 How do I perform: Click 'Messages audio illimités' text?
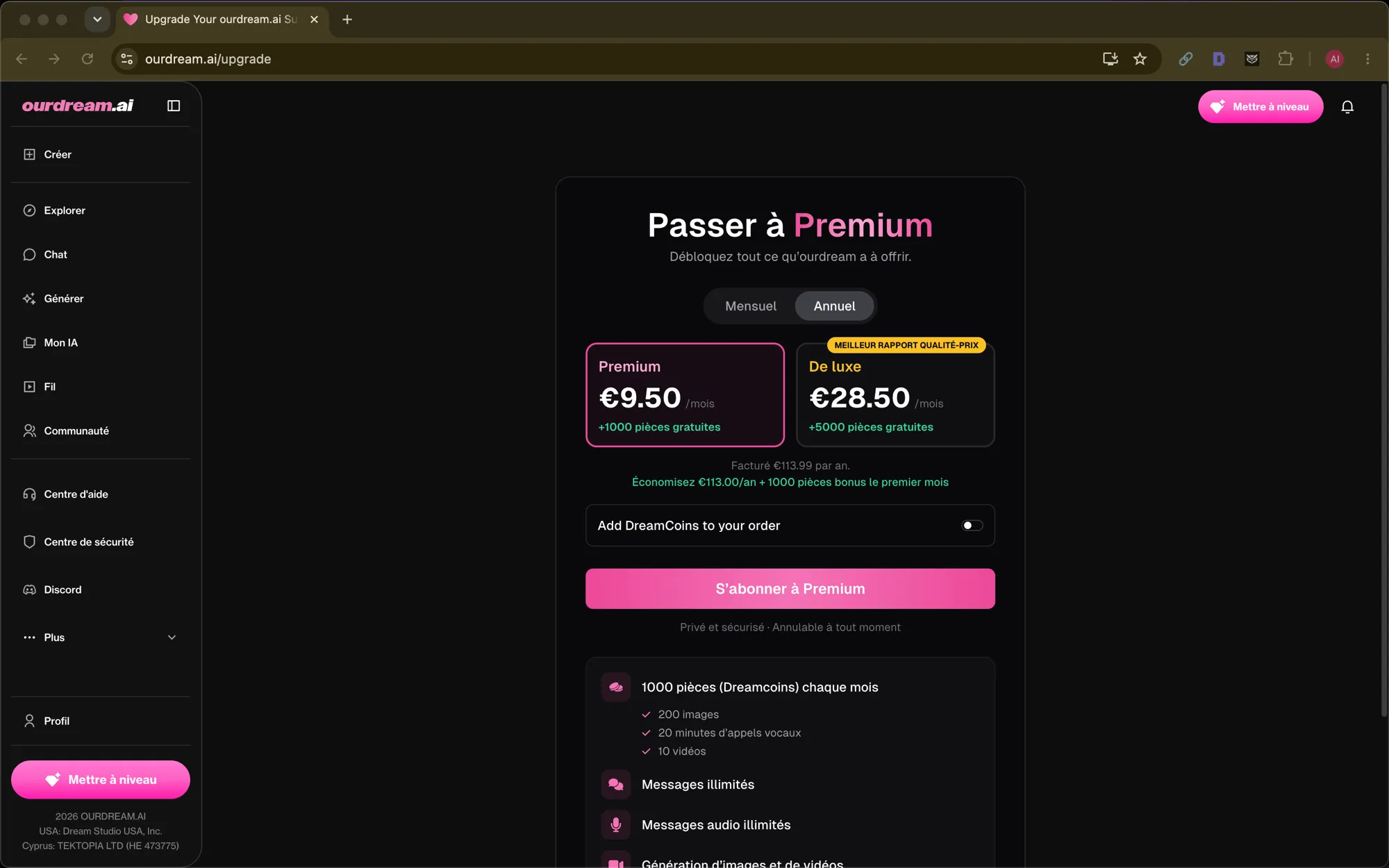[716, 825]
